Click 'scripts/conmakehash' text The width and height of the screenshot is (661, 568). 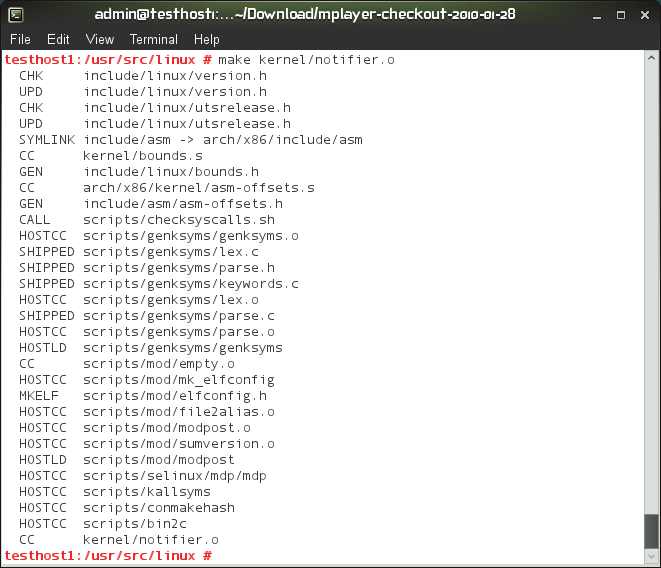(159, 508)
